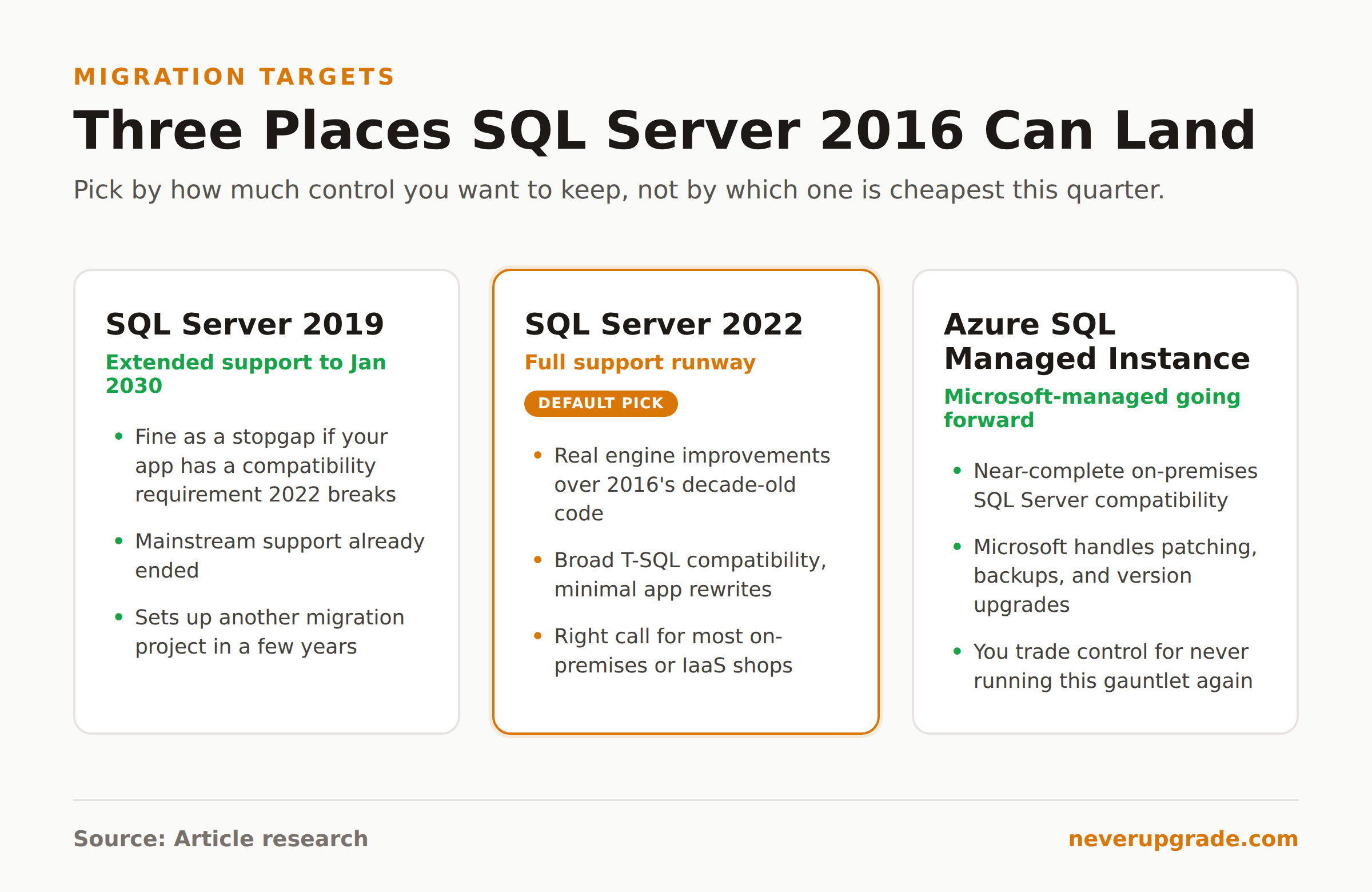Click Extended support to Jan 2030 text
This screenshot has width=1372, height=892.
point(246,373)
